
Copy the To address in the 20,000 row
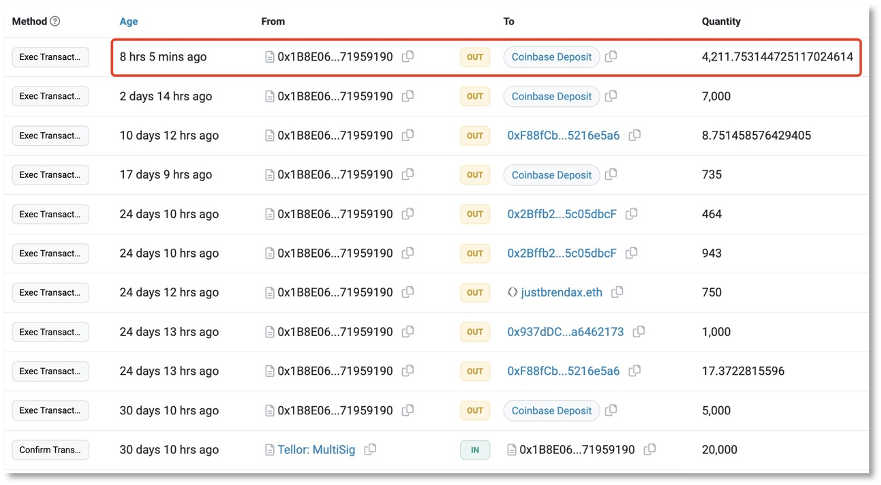coord(650,449)
